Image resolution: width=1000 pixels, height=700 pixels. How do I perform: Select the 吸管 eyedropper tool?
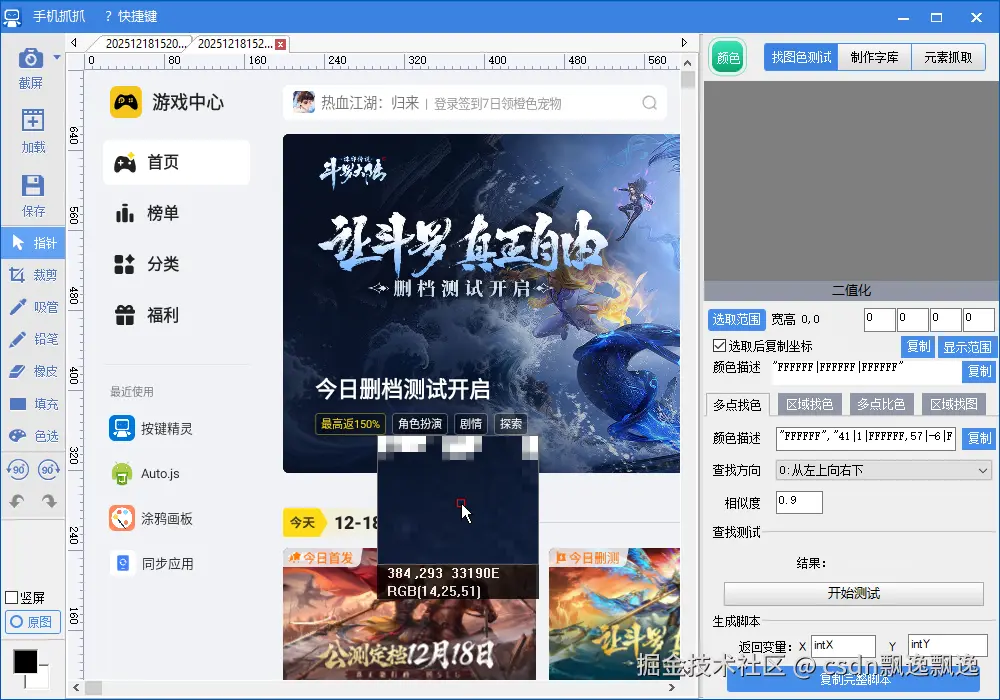point(33,307)
